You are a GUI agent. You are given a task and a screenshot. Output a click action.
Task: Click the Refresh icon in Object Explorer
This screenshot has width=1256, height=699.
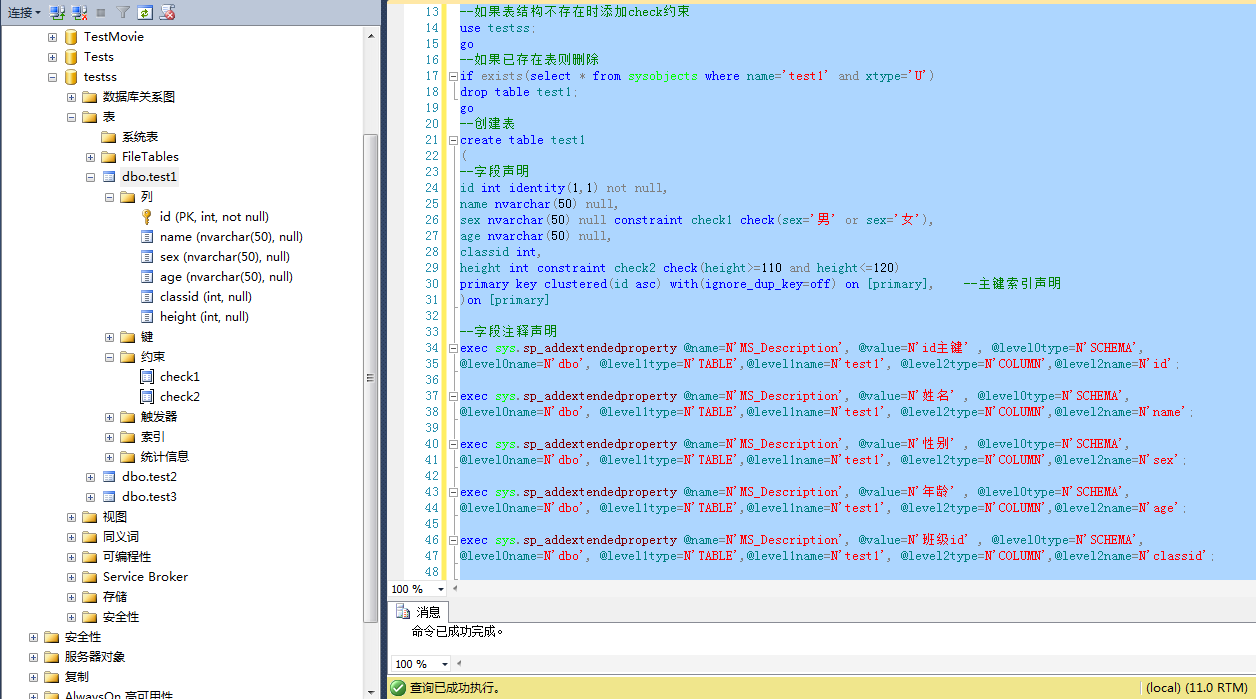(145, 13)
